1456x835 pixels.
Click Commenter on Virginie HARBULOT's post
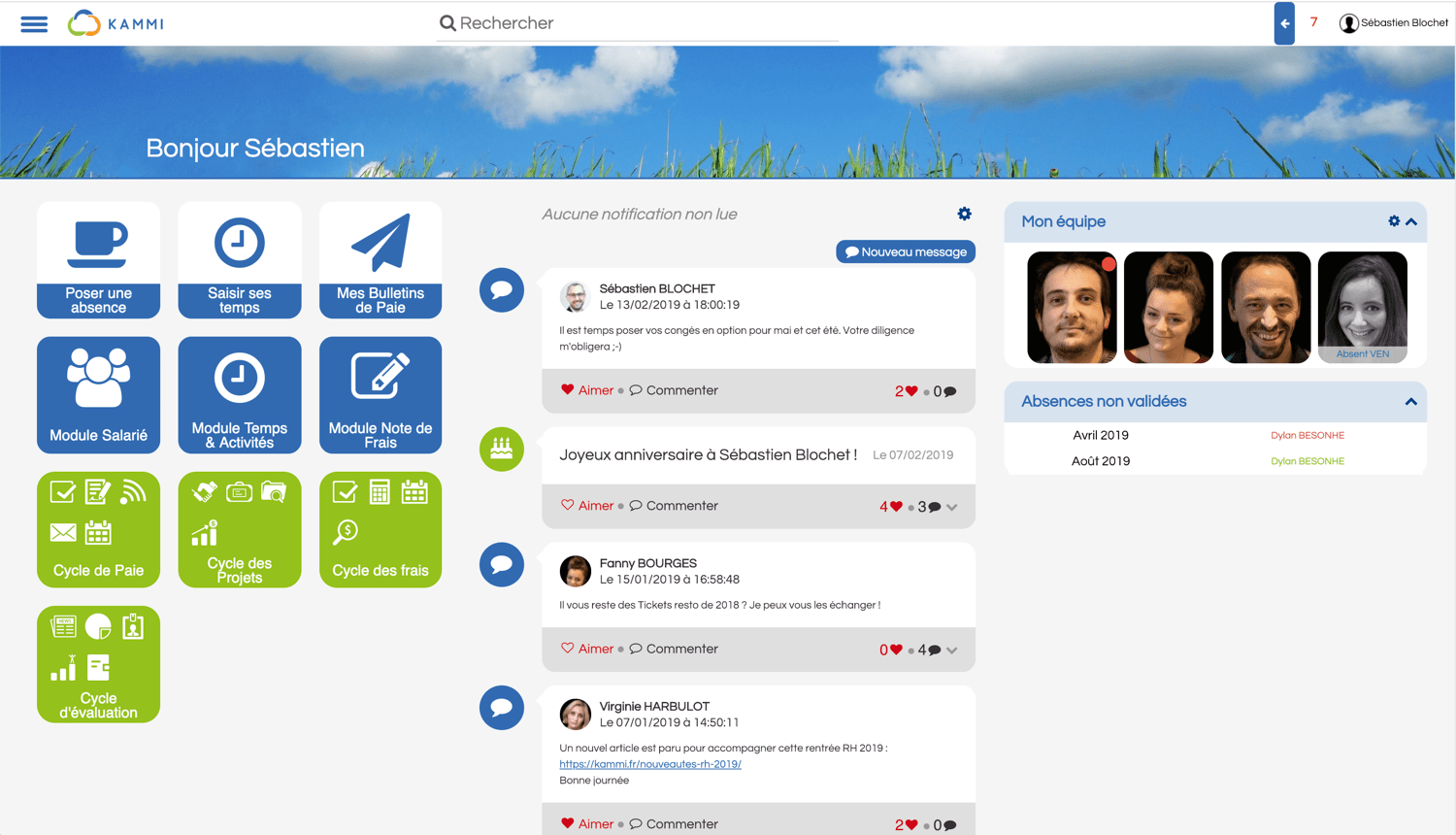(x=674, y=824)
